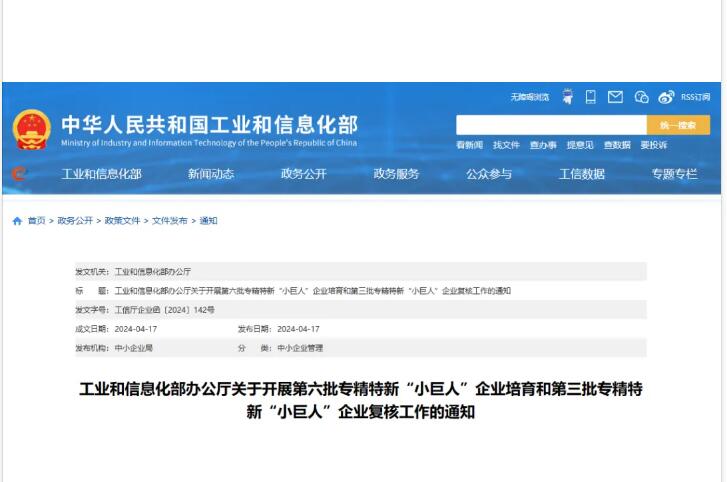Open 新闻动态 navigation menu
Image resolution: width=727 pixels, height=482 pixels.
click(211, 174)
